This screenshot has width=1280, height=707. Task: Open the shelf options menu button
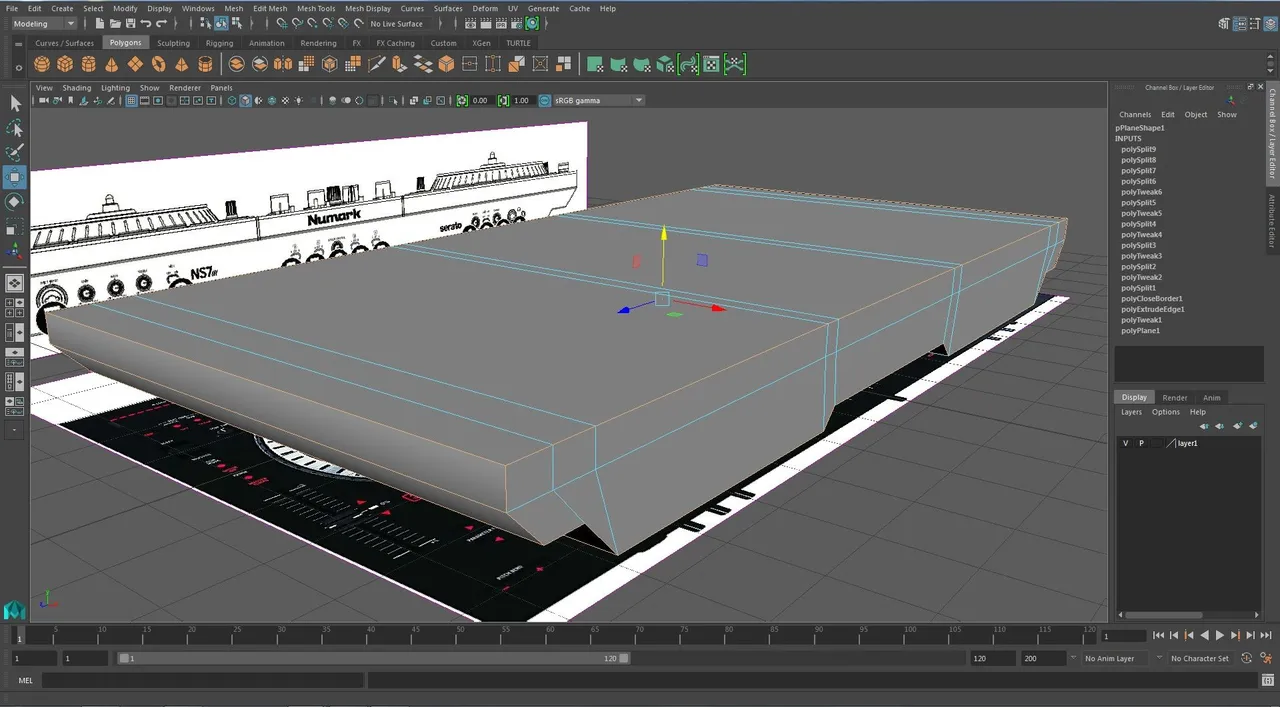(19, 67)
